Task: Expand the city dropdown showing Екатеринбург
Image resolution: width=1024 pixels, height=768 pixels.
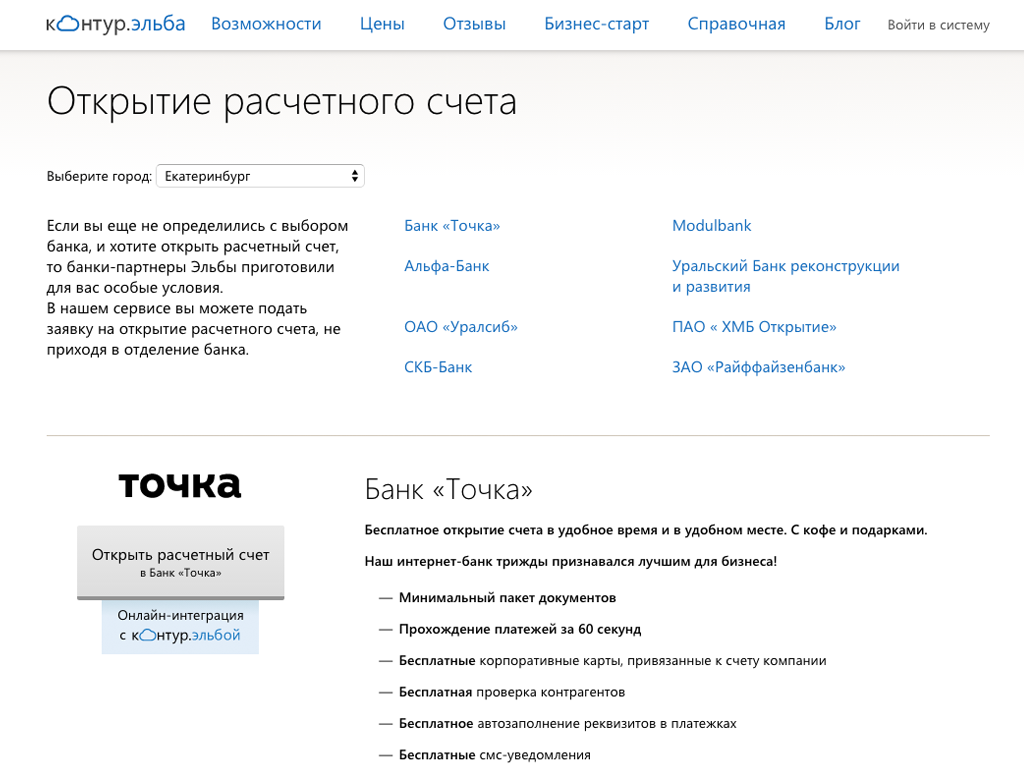Action: [260, 176]
